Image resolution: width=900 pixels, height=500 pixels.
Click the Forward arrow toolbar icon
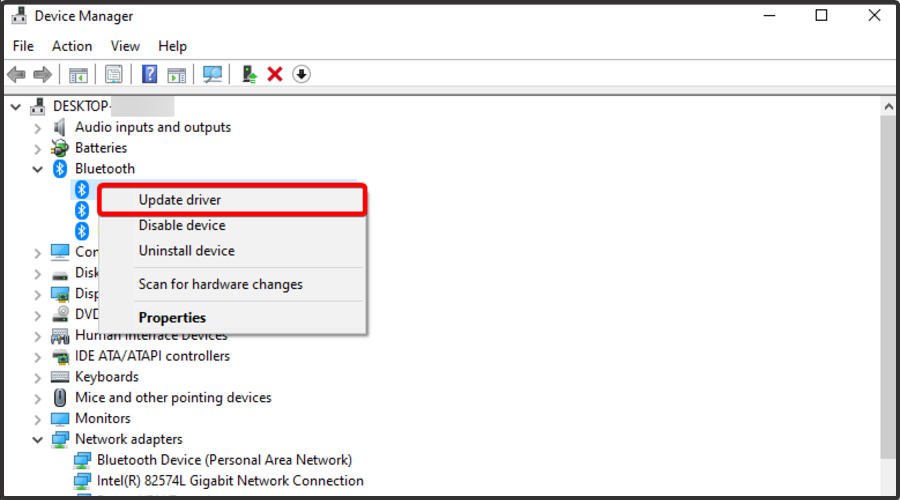pyautogui.click(x=42, y=74)
